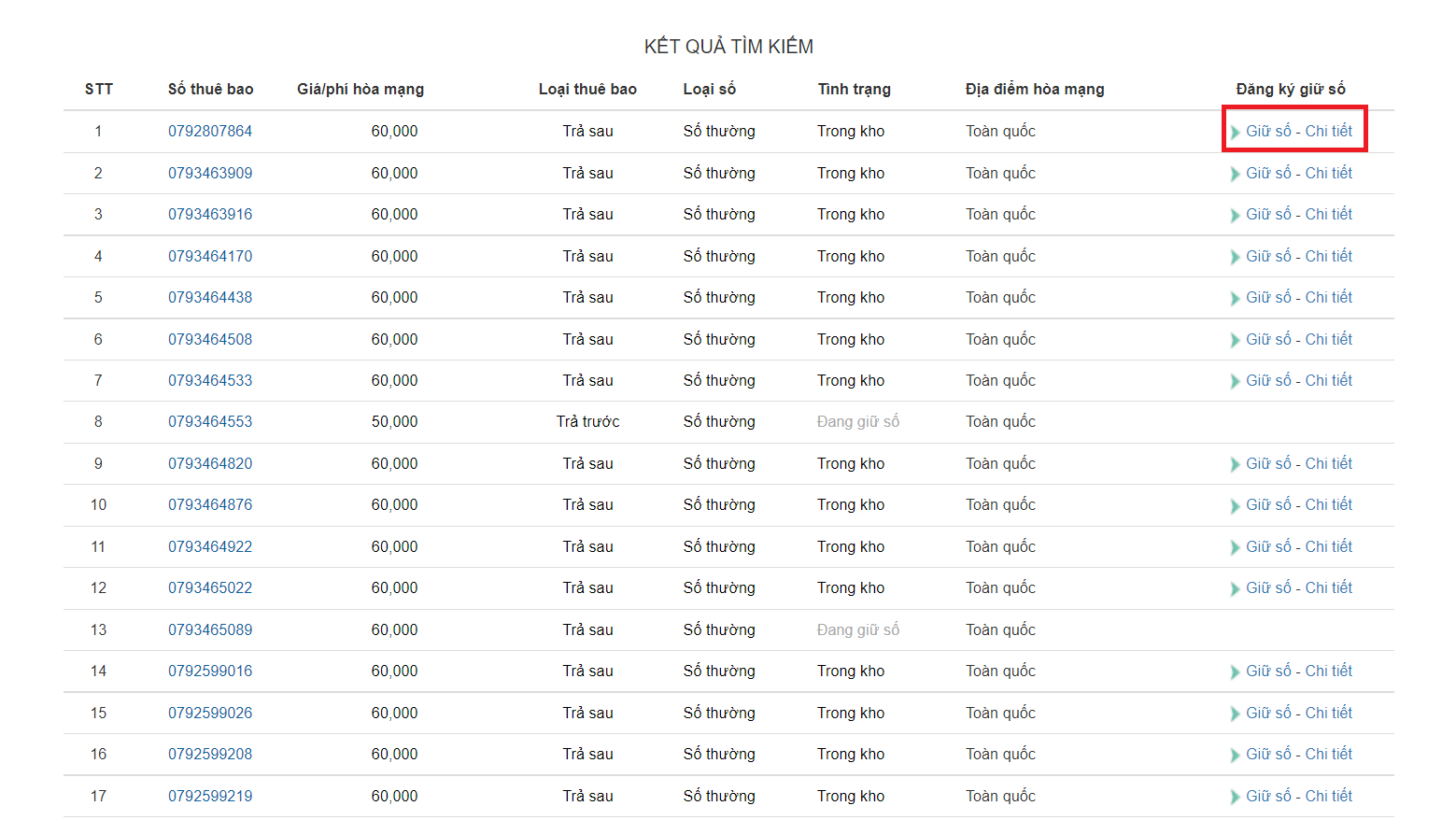Image resolution: width=1456 pixels, height=820 pixels.
Task: Click the 'Tình trạng' column header
Action: (855, 90)
